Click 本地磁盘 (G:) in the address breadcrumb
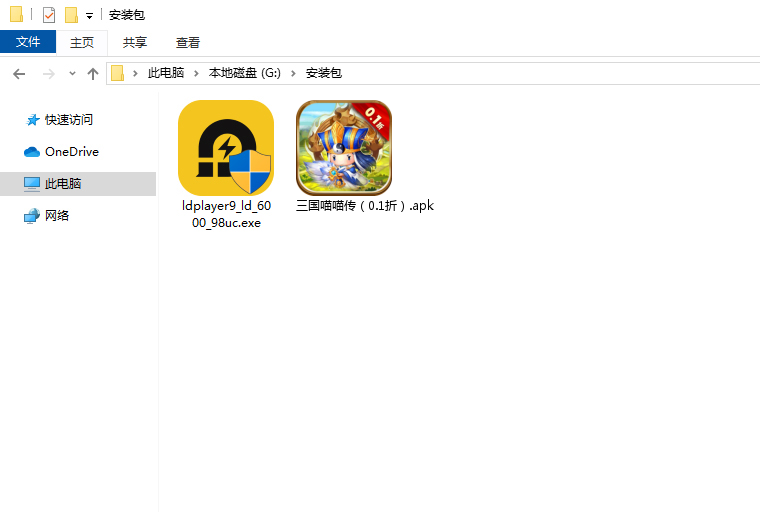The image size is (760, 512). point(246,74)
